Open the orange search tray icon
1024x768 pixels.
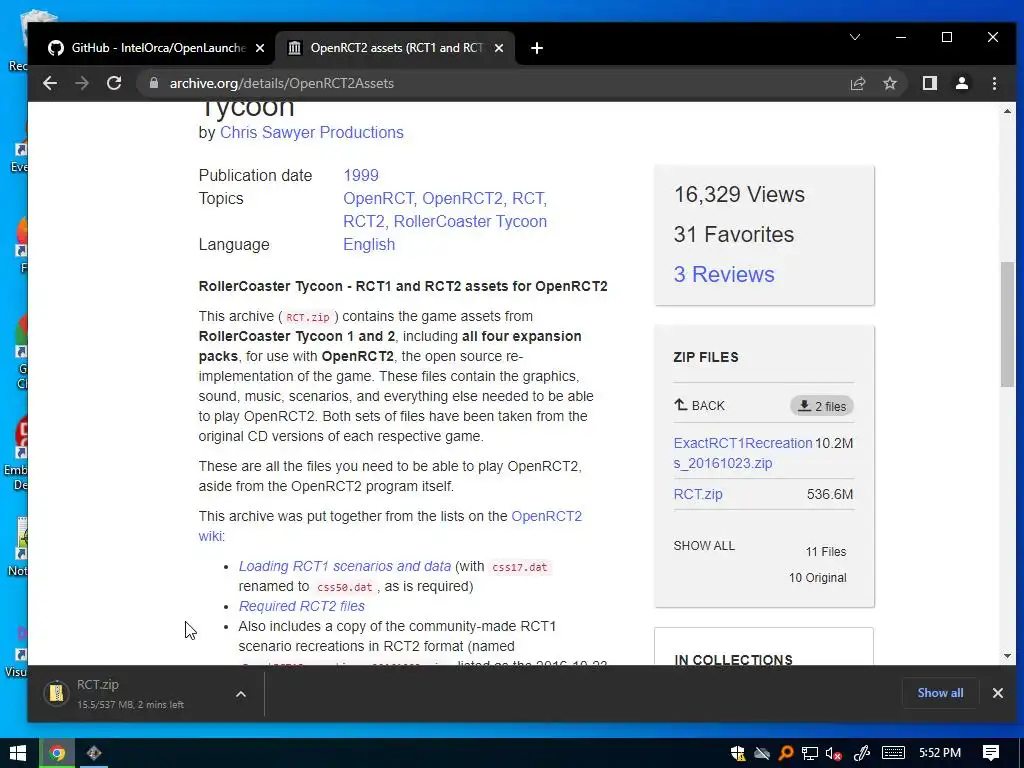click(786, 753)
